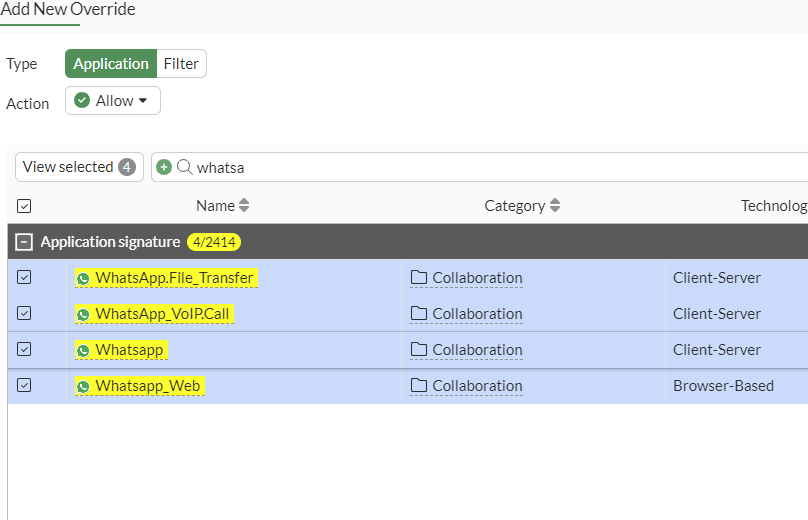Image resolution: width=808 pixels, height=520 pixels.
Task: Collapse the Application signature group
Action: tap(24, 242)
